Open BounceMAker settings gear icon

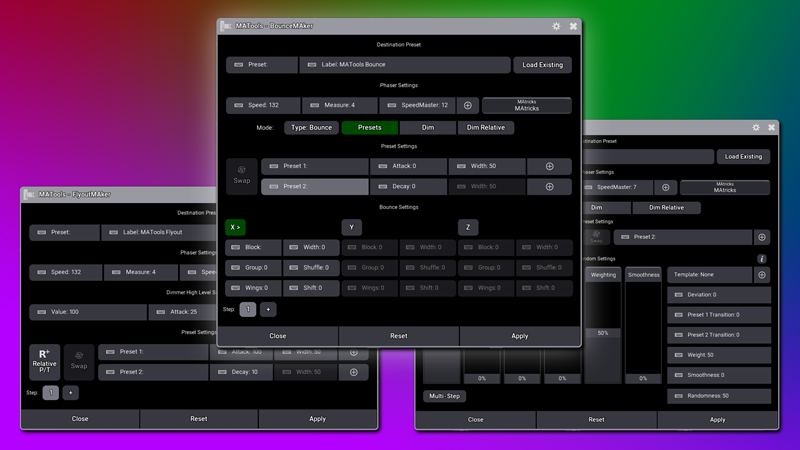pyautogui.click(x=556, y=26)
